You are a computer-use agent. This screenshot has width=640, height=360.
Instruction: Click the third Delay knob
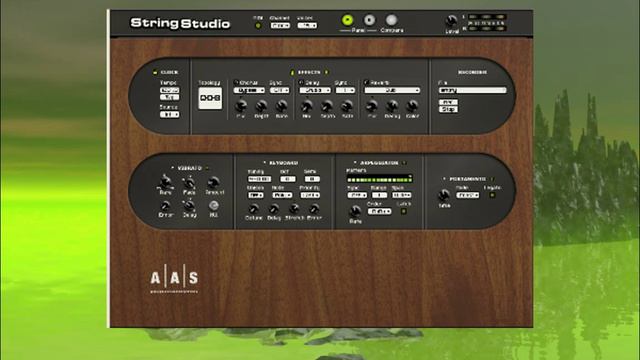click(347, 107)
